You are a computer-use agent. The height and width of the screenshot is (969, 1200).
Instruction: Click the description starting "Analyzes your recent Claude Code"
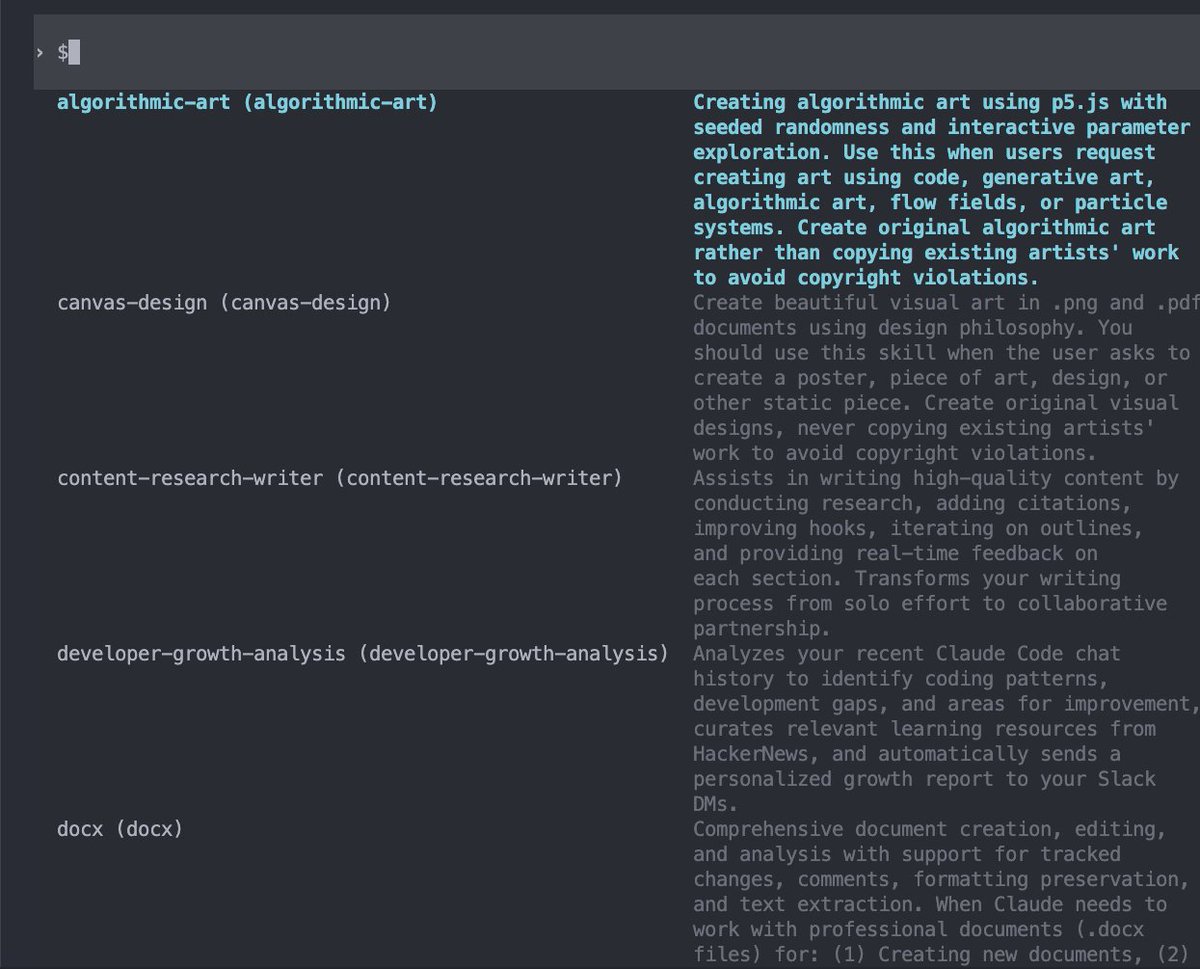click(x=946, y=729)
